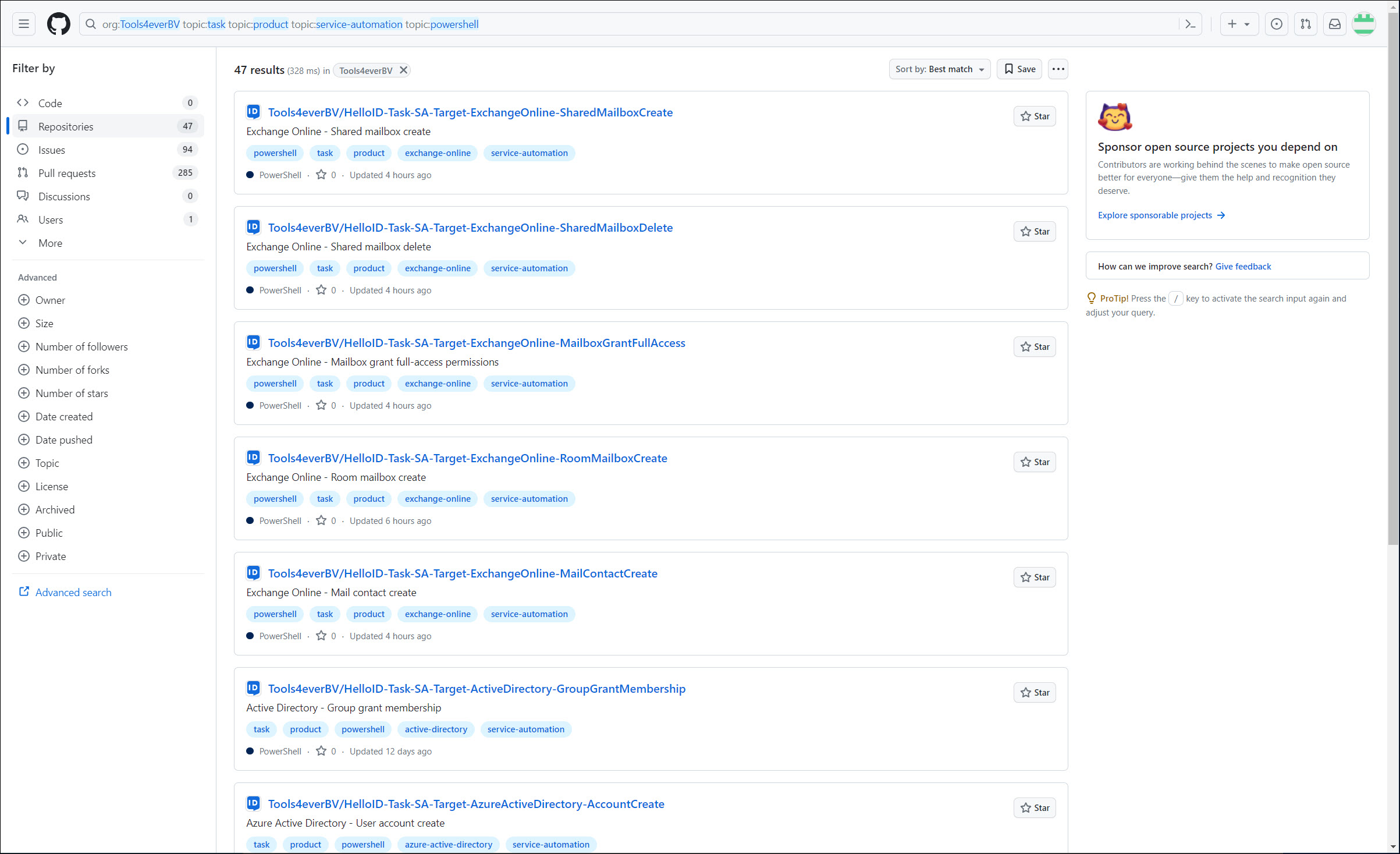Add a Number of forks filter
This screenshot has height=854, width=1400.
coord(64,370)
